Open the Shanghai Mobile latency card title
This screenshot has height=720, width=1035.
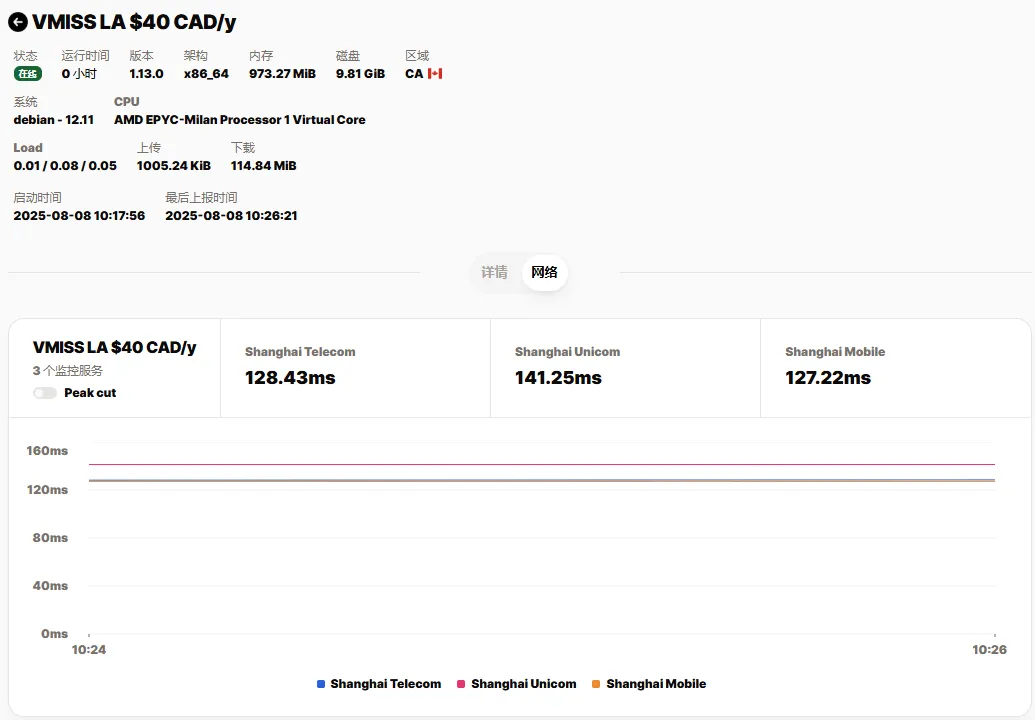pos(835,352)
